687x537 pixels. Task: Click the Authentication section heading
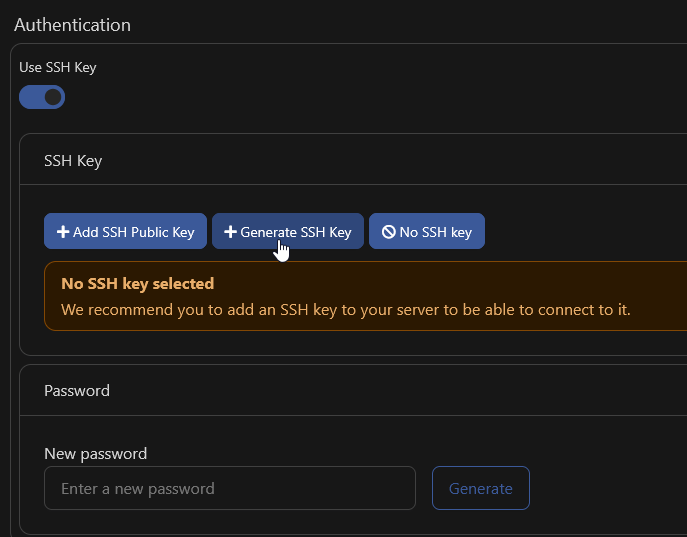[72, 24]
